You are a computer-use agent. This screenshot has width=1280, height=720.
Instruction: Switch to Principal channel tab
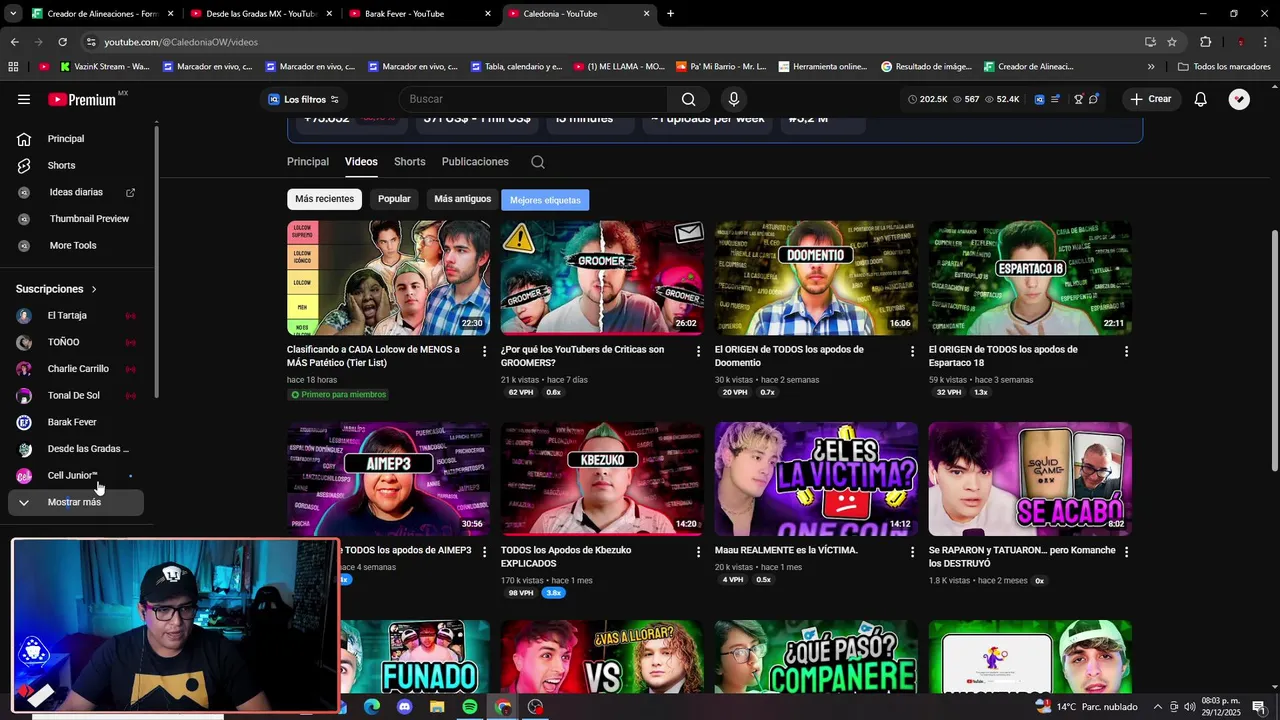pyautogui.click(x=308, y=162)
